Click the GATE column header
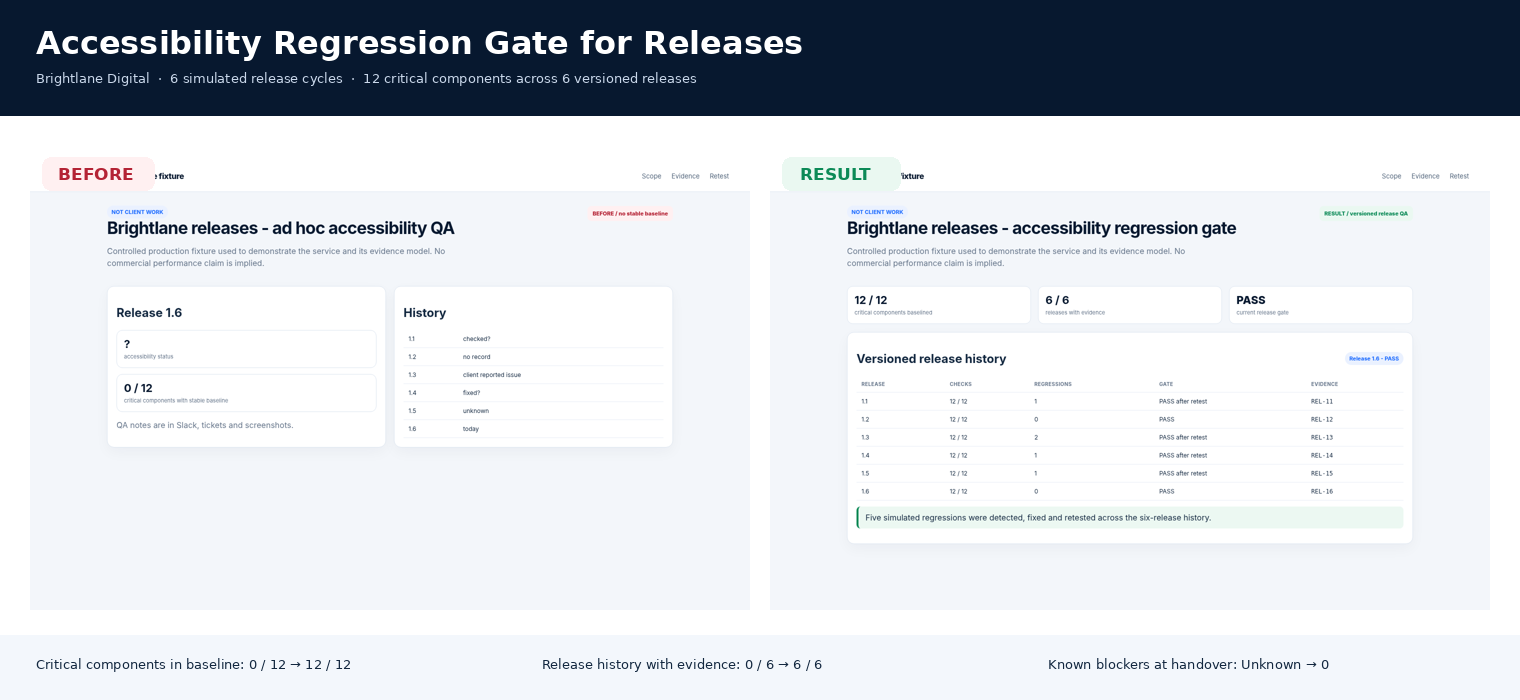The height and width of the screenshot is (700, 1520). point(1165,384)
